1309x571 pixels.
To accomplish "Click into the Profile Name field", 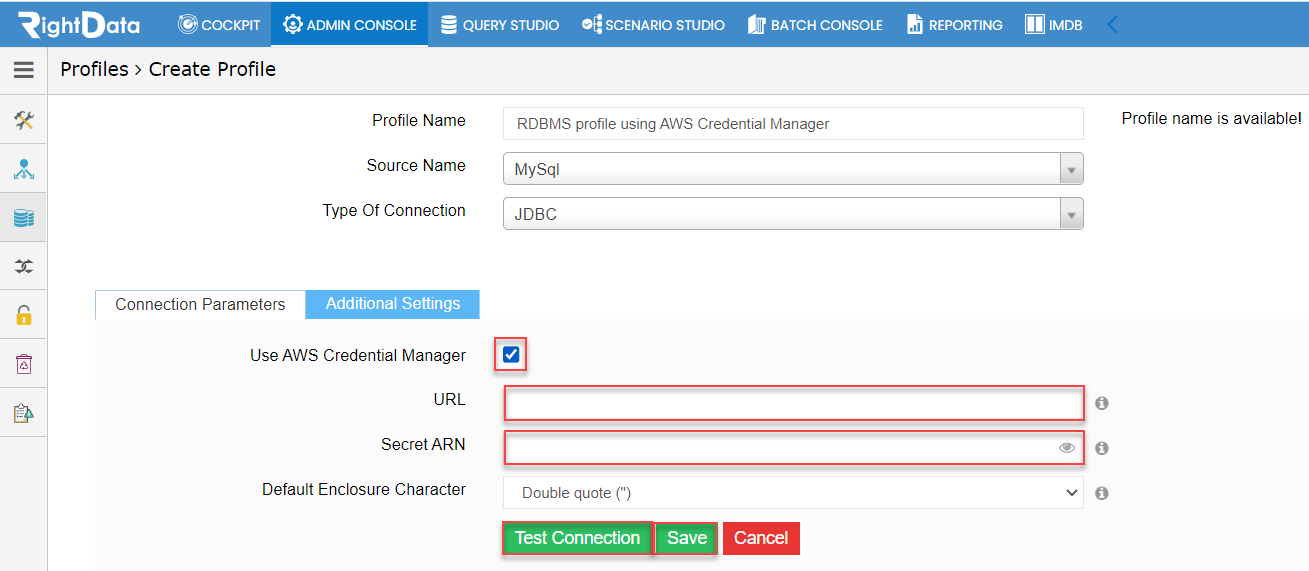I will click(x=793, y=124).
